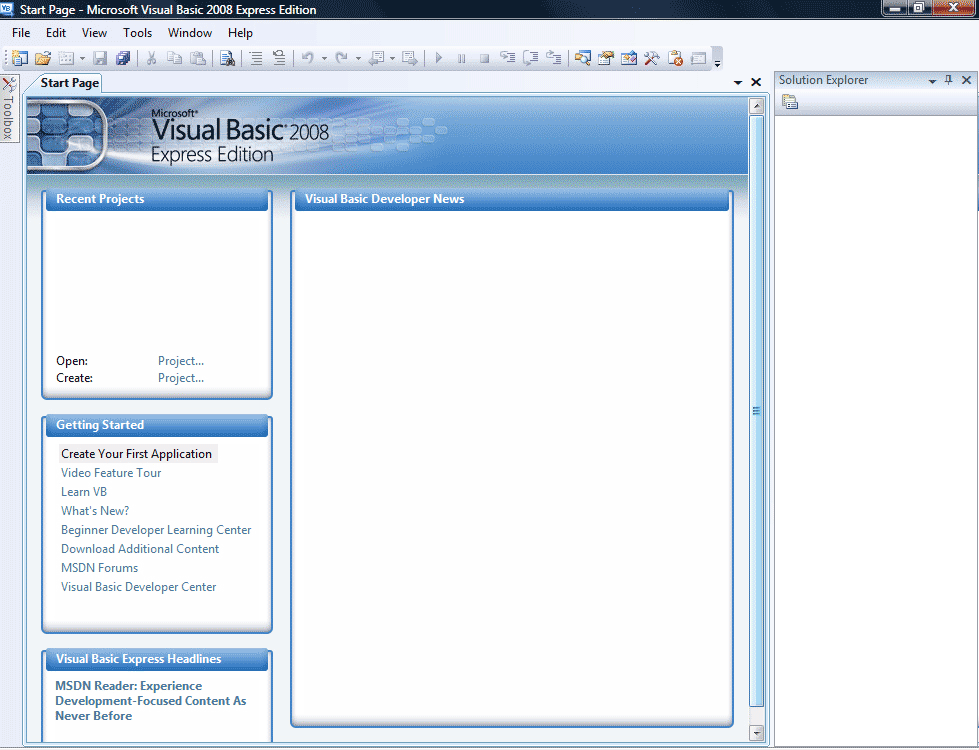Screen dimensions: 979x750
Task: Click Create Your First Application link
Action: click(136, 454)
